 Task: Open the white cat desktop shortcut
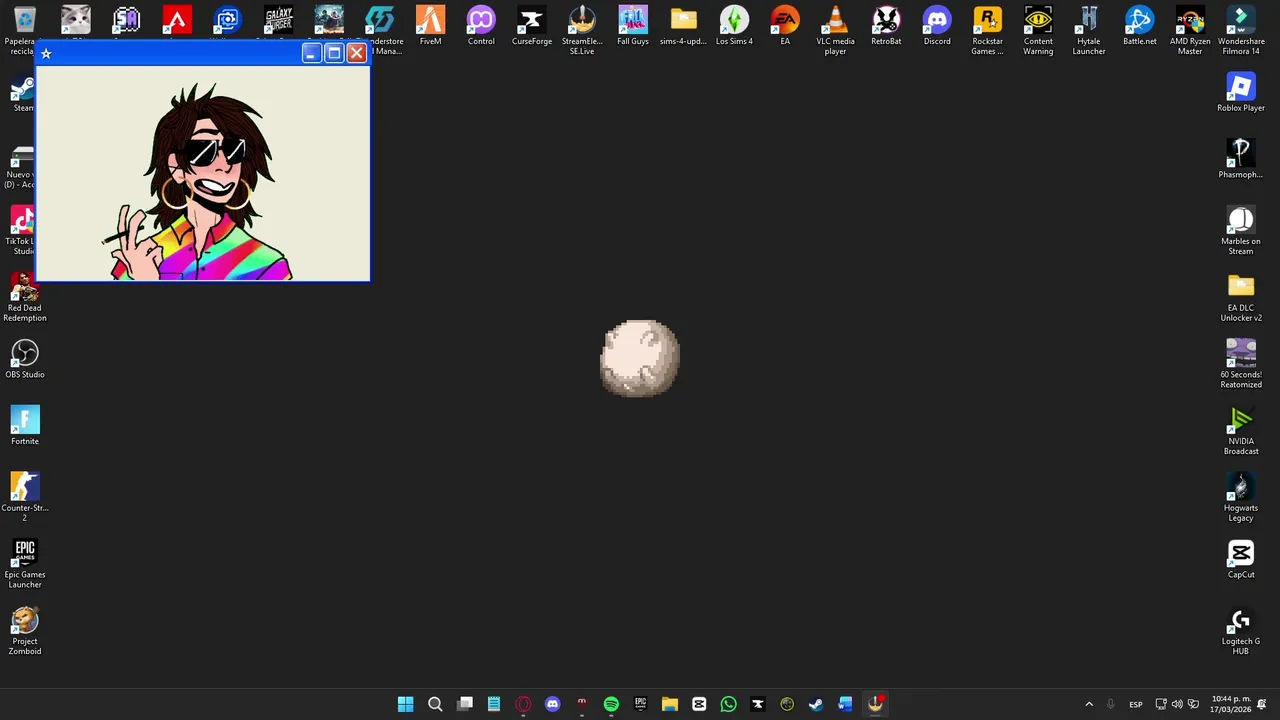[75, 20]
